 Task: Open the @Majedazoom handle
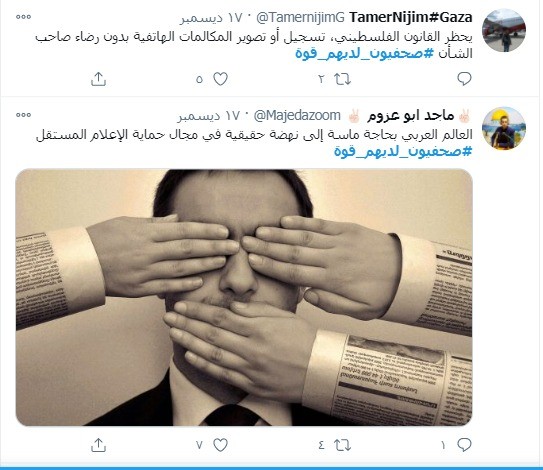point(297,115)
